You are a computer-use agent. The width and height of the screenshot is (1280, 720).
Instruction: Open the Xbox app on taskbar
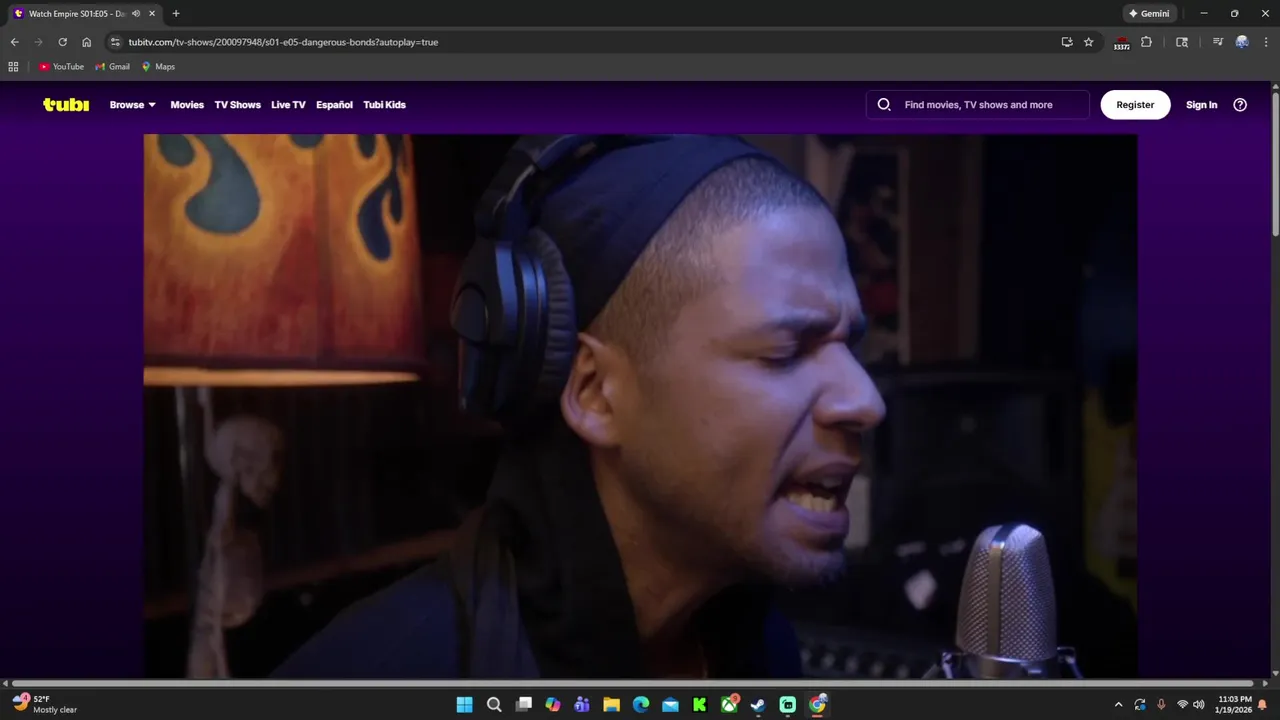coord(730,705)
